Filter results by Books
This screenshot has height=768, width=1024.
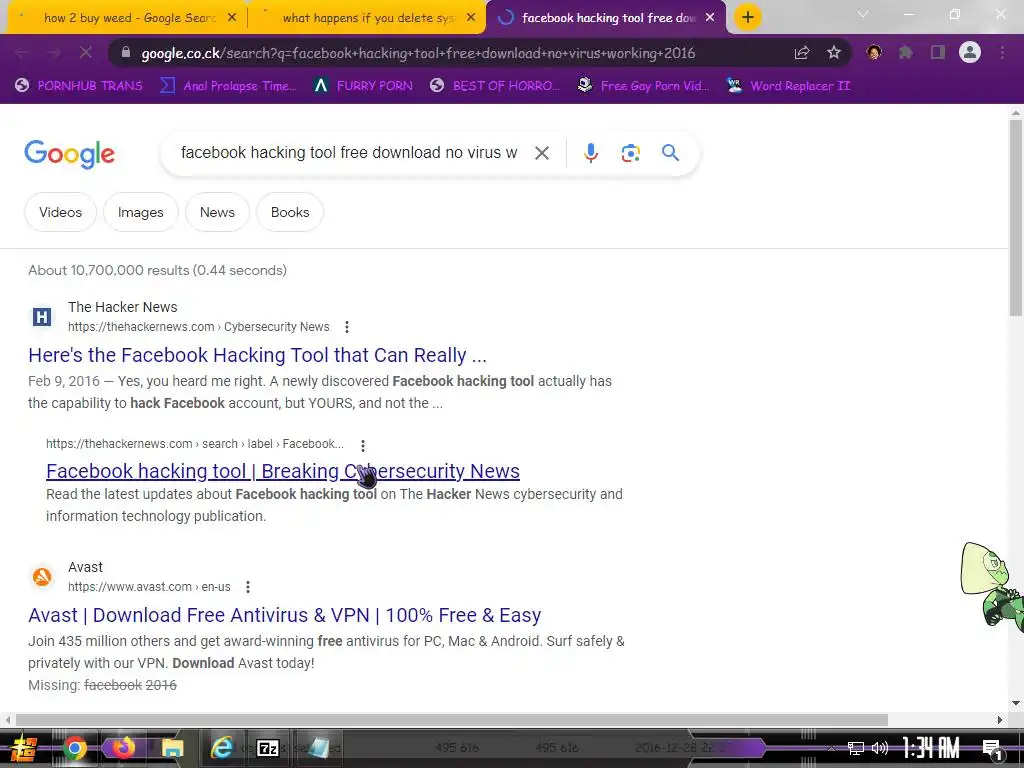(290, 212)
